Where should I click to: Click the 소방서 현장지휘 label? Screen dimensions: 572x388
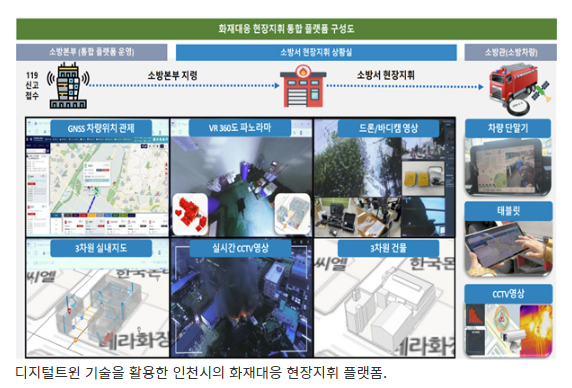(385, 75)
